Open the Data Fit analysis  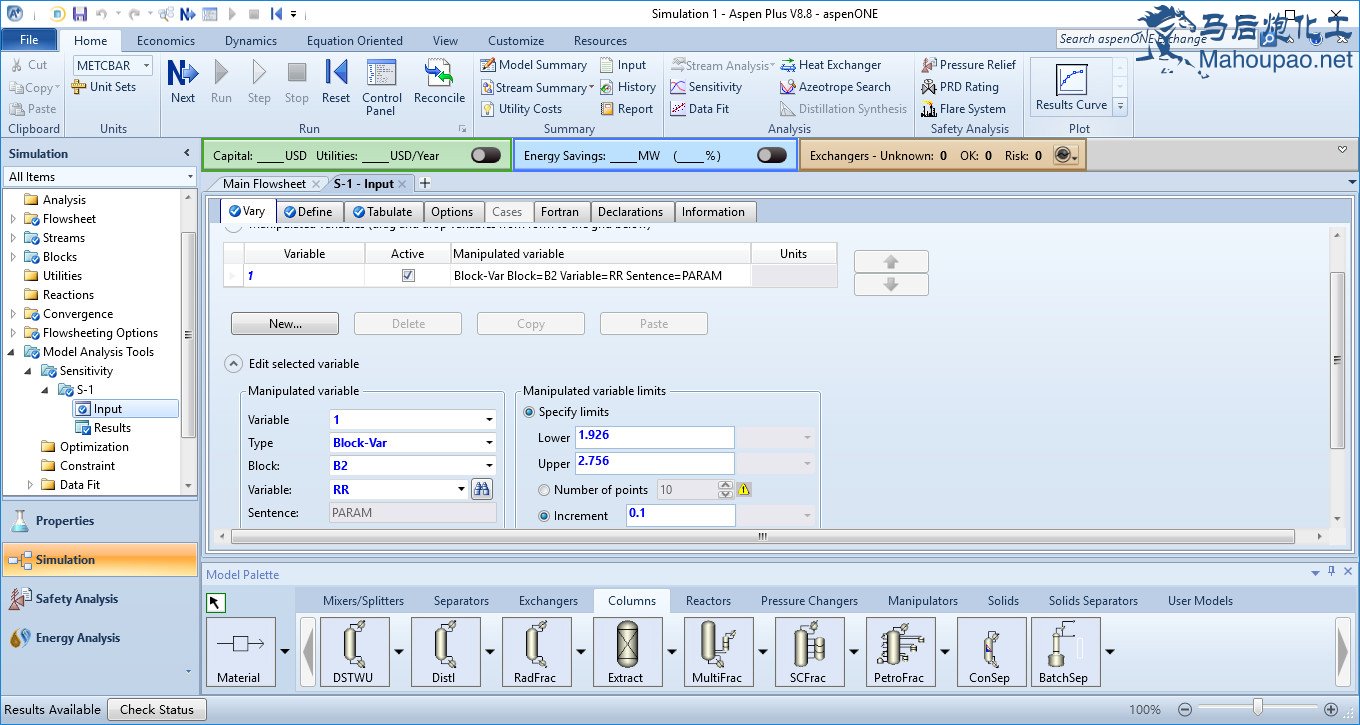tap(700, 109)
